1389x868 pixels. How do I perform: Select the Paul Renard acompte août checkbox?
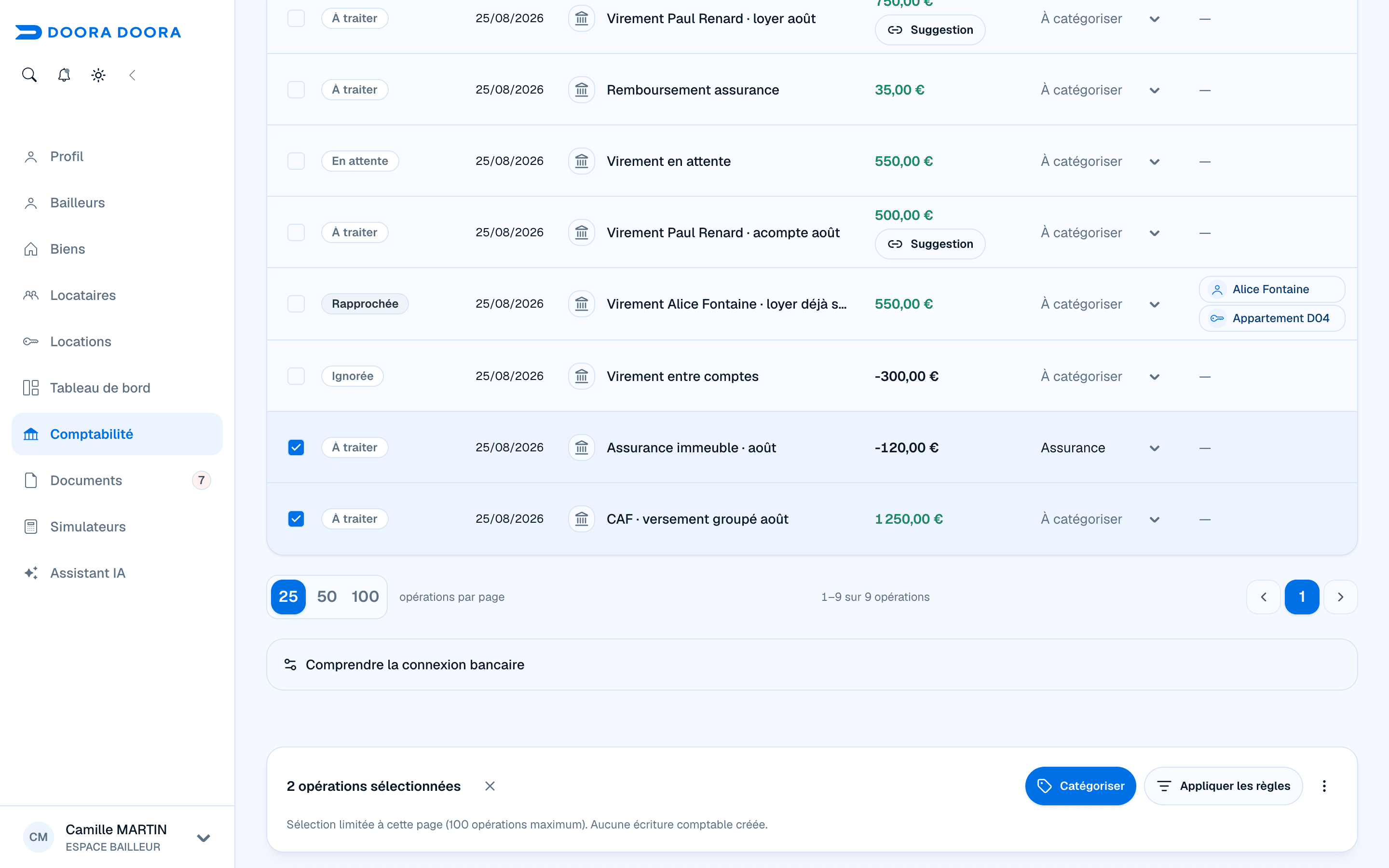(x=296, y=232)
